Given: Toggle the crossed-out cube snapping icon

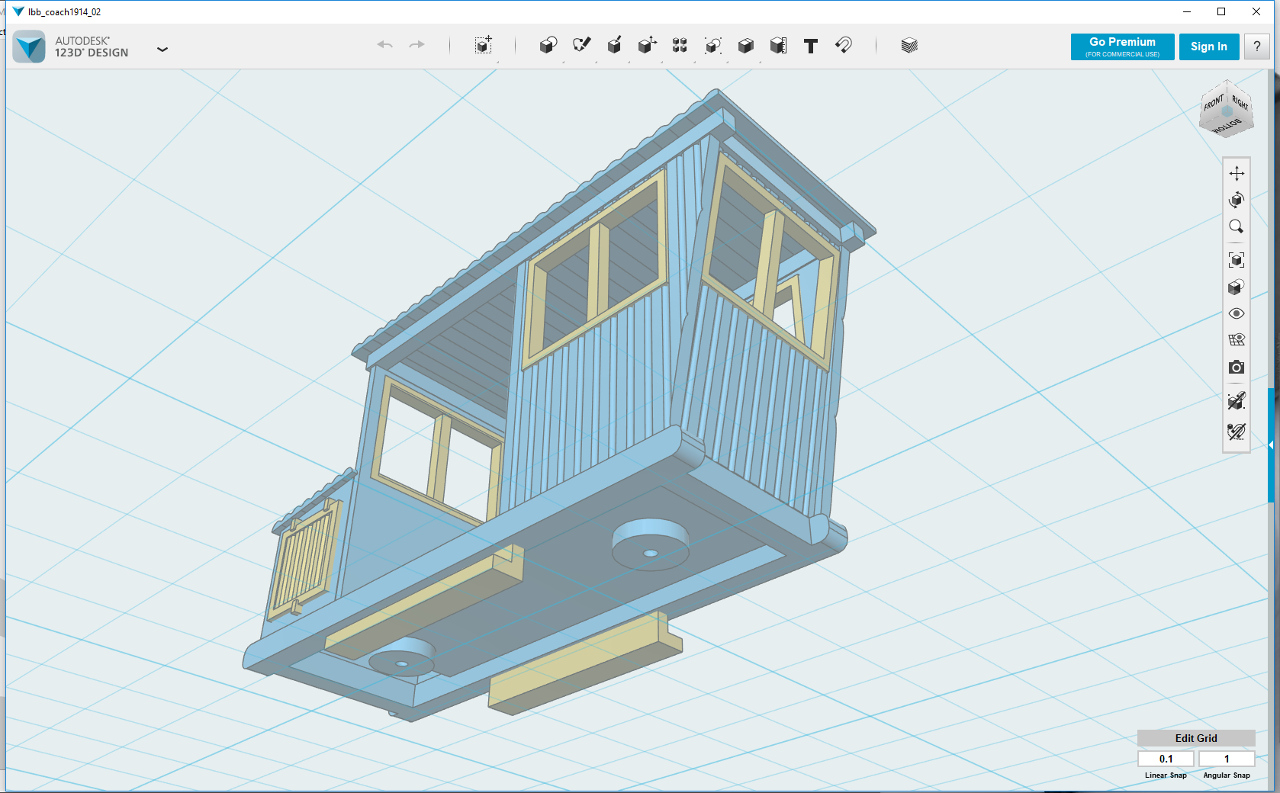Looking at the screenshot, I should 1236,401.
